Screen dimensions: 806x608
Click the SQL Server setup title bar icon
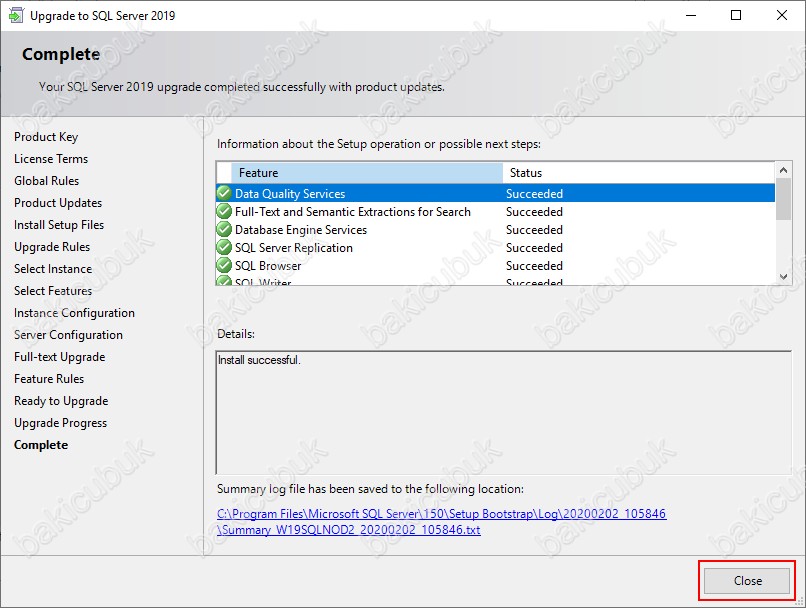[x=16, y=15]
